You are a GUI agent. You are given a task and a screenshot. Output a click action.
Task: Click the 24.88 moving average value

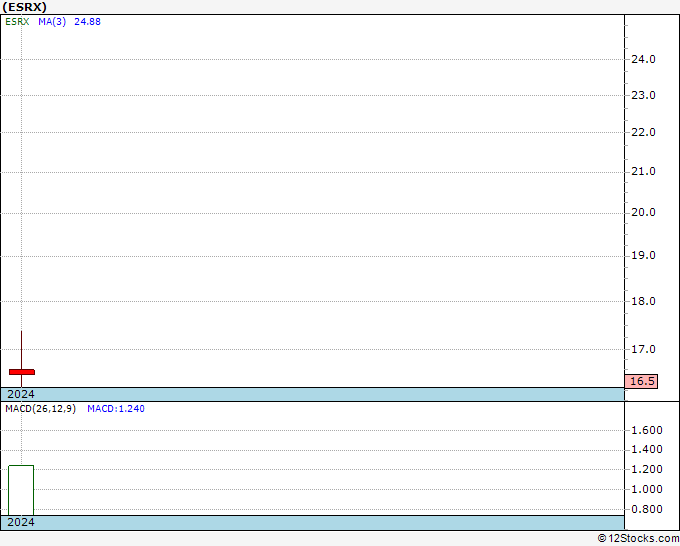pos(88,22)
